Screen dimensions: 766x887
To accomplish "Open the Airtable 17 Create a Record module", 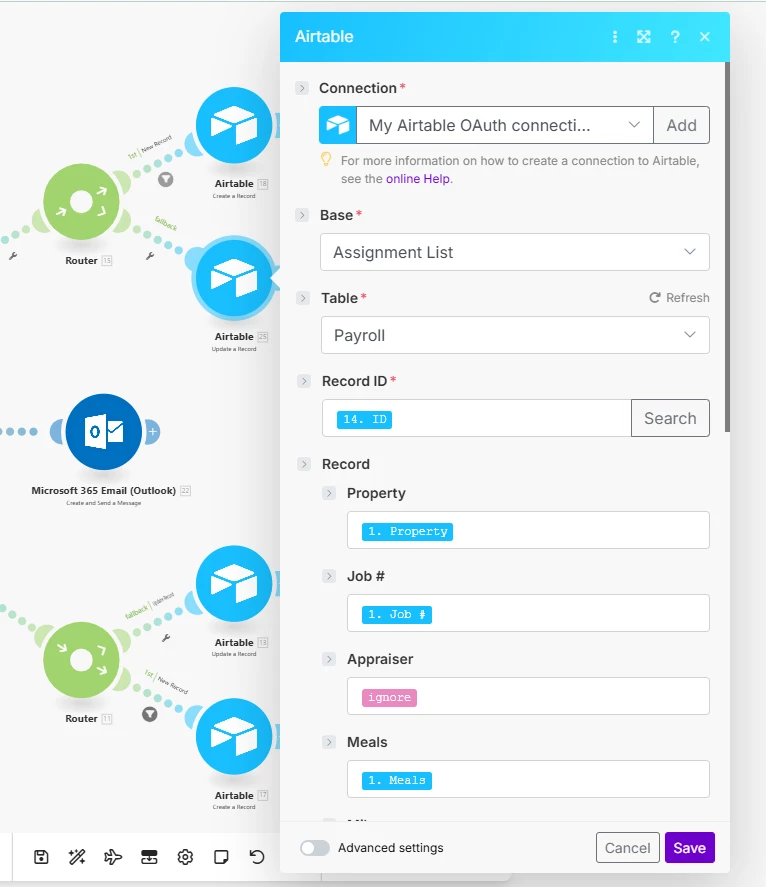I will (234, 737).
